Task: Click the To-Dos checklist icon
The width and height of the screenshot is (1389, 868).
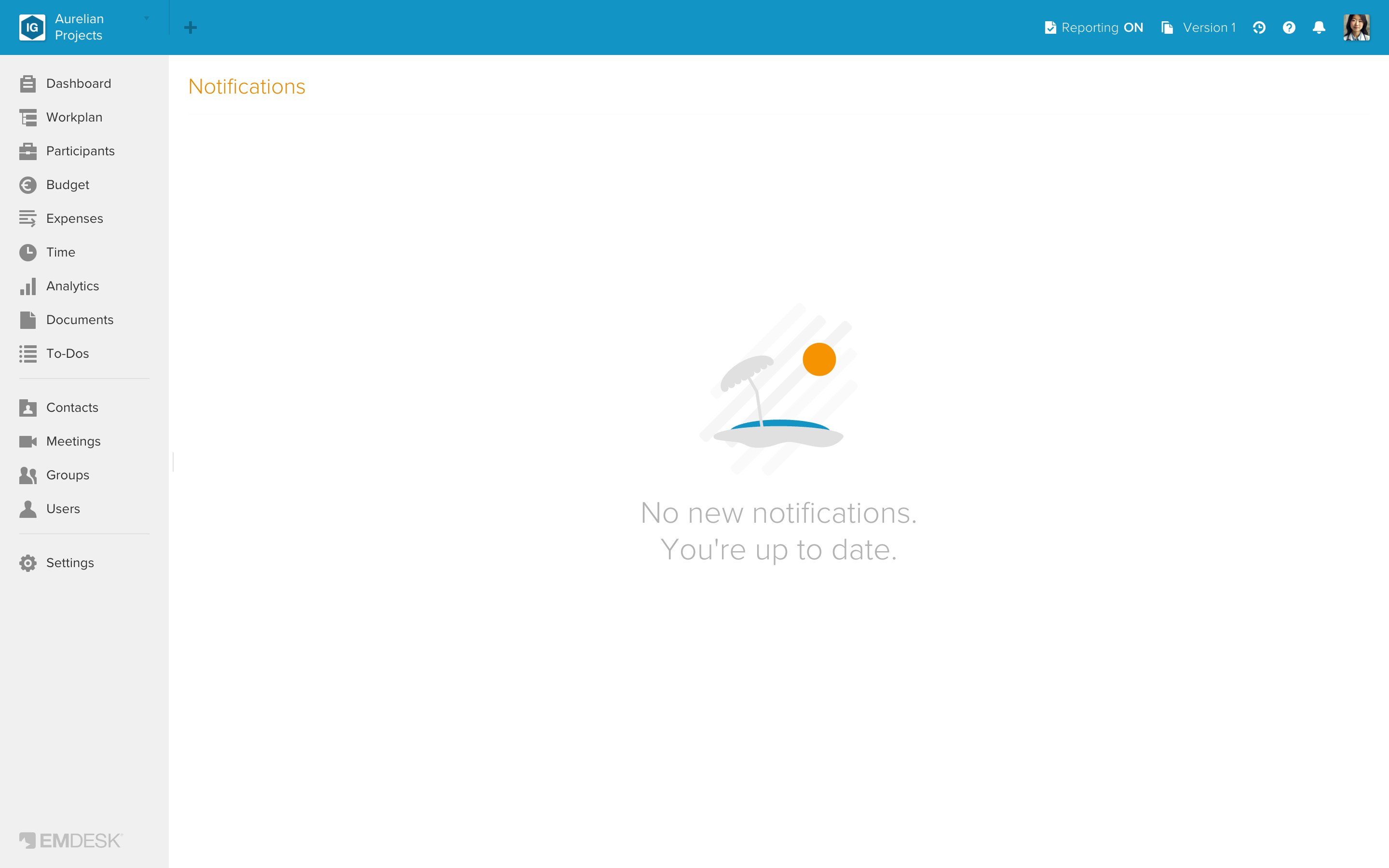Action: click(x=27, y=353)
